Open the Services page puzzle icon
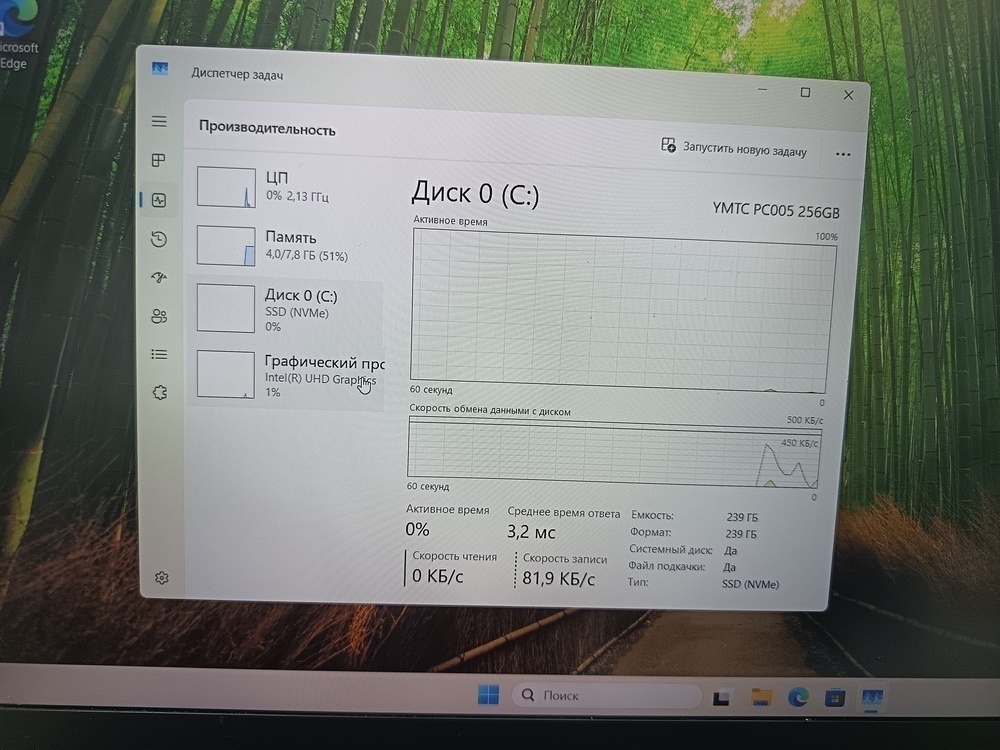This screenshot has width=1000, height=750. pos(159,393)
